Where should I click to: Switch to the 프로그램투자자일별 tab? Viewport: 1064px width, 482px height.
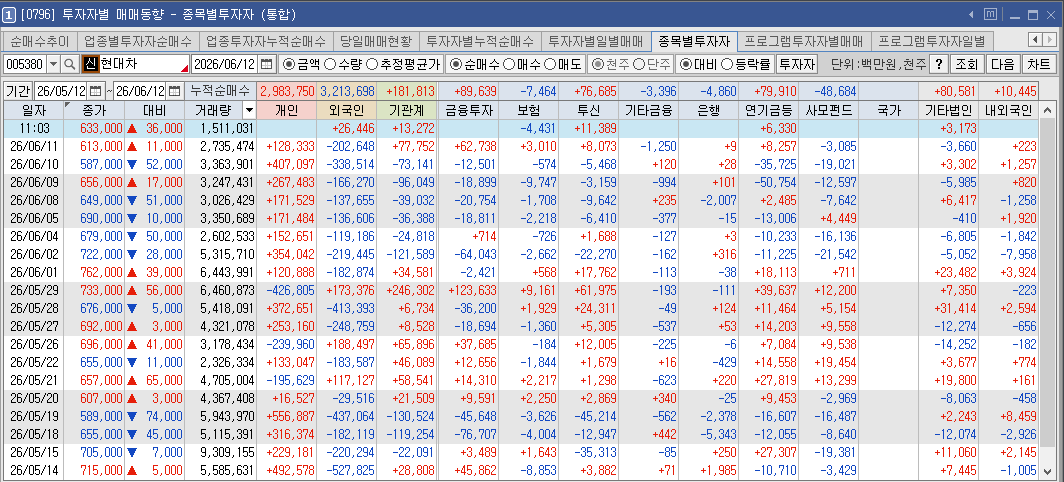click(931, 41)
